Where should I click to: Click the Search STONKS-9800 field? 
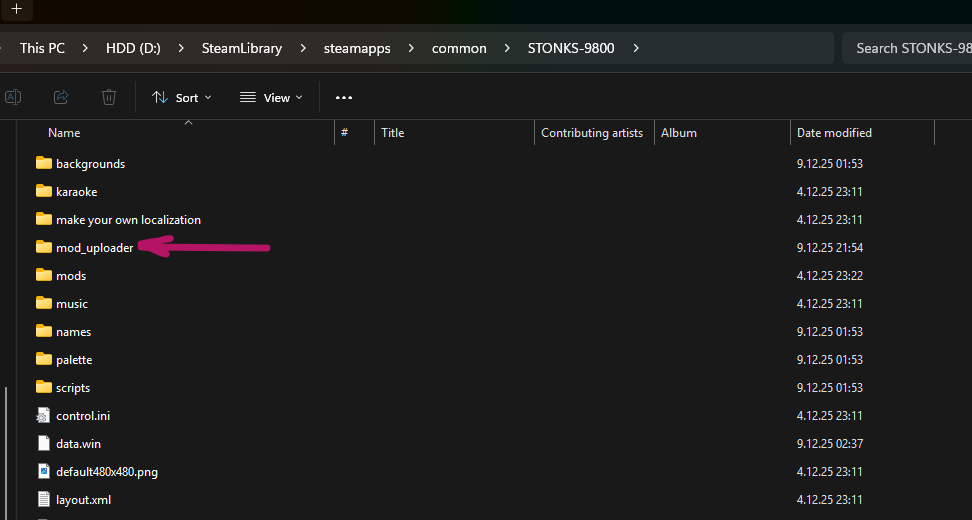(912, 48)
